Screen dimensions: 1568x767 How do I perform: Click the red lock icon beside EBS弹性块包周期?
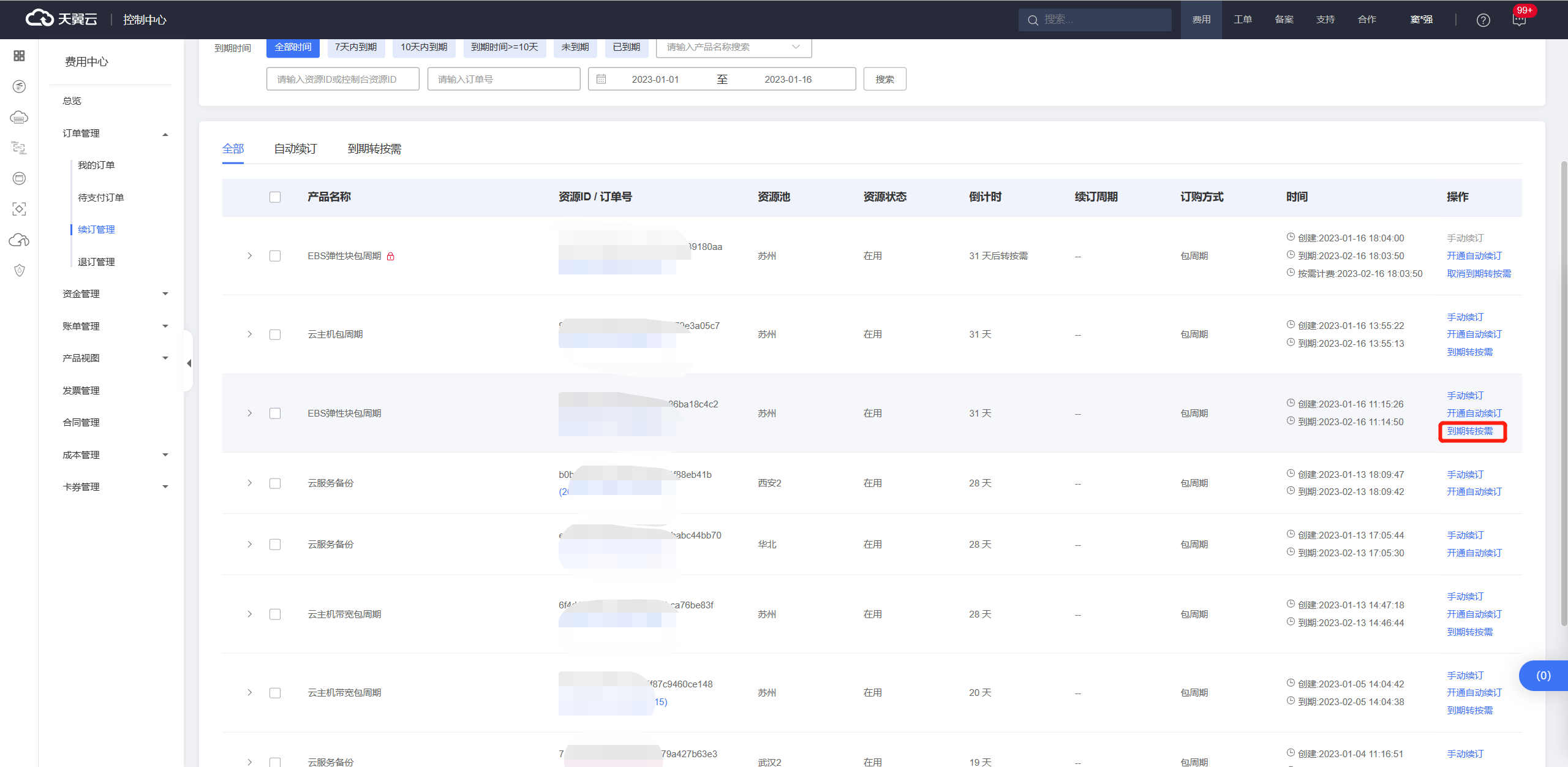click(x=391, y=256)
